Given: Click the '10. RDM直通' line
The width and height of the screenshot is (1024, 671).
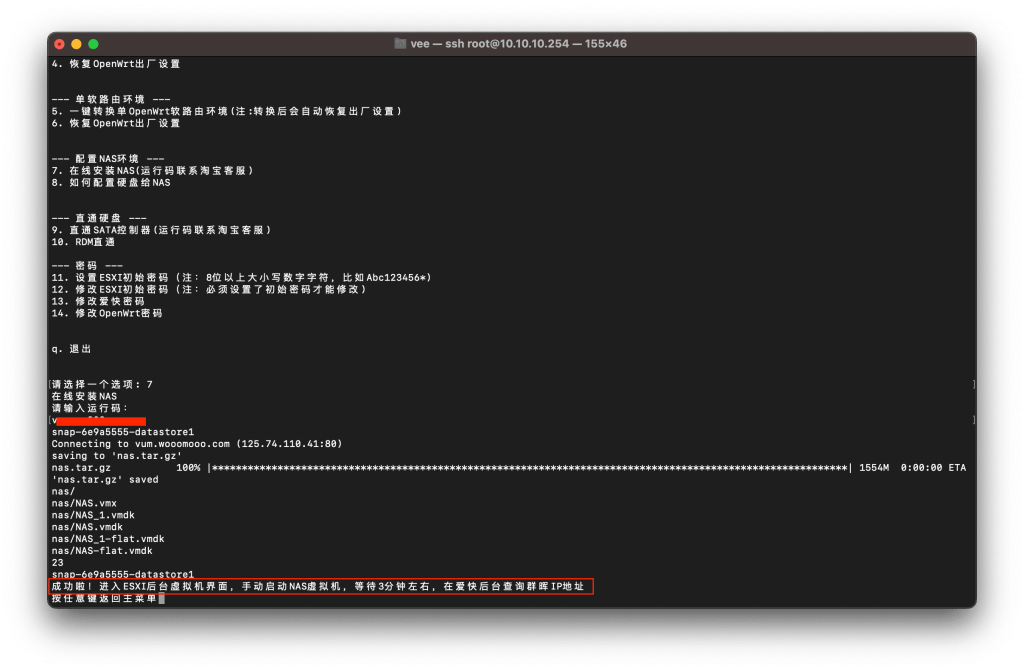Looking at the screenshot, I should [83, 242].
